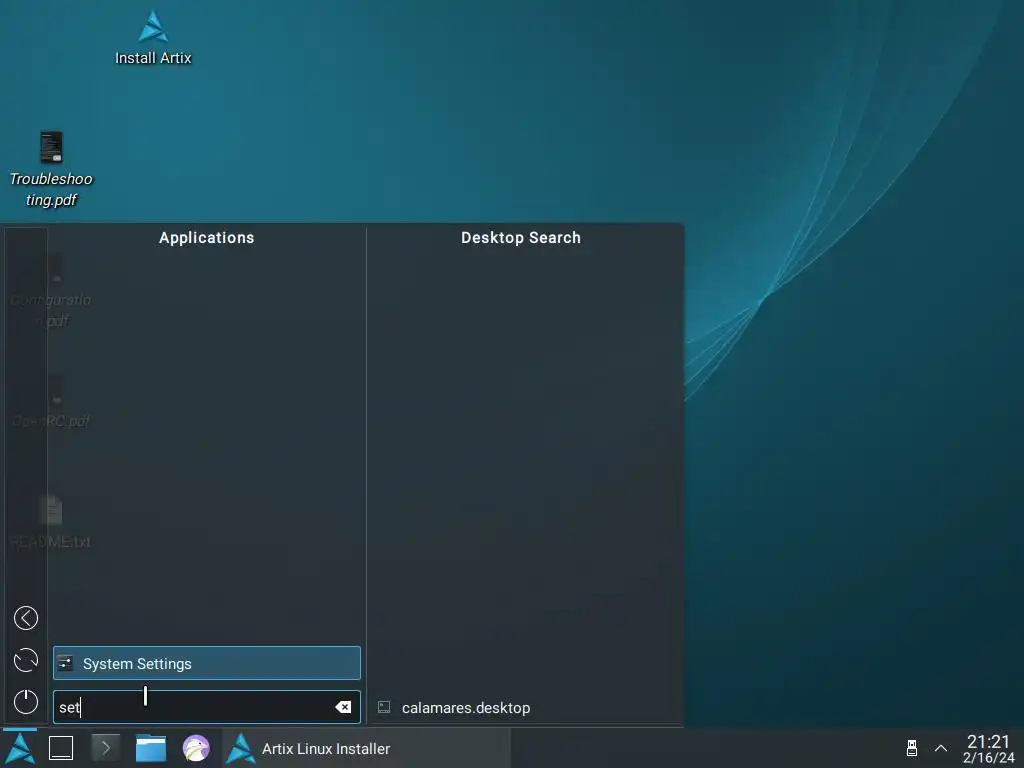The height and width of the screenshot is (768, 1024).
Task: Click the Desktop Search column header
Action: 520,238
